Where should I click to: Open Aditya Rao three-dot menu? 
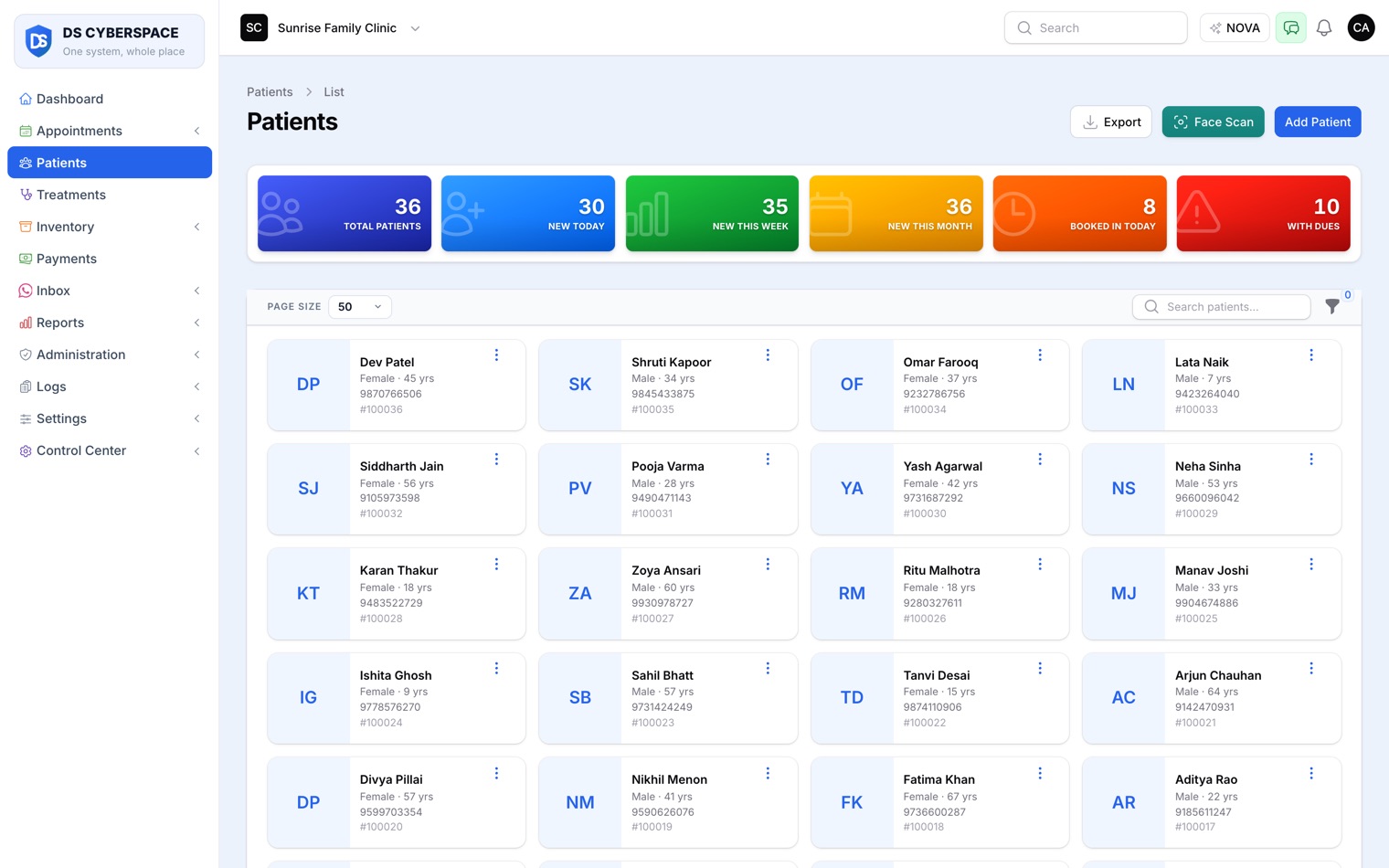tap(1311, 774)
